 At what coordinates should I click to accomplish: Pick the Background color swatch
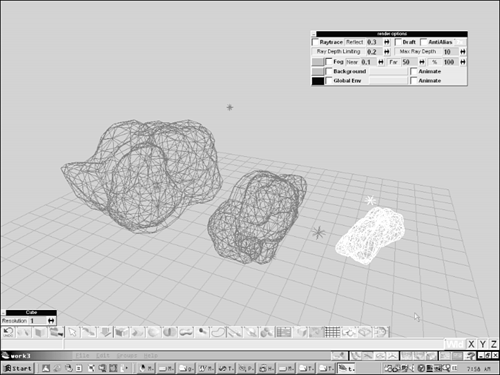(318, 71)
